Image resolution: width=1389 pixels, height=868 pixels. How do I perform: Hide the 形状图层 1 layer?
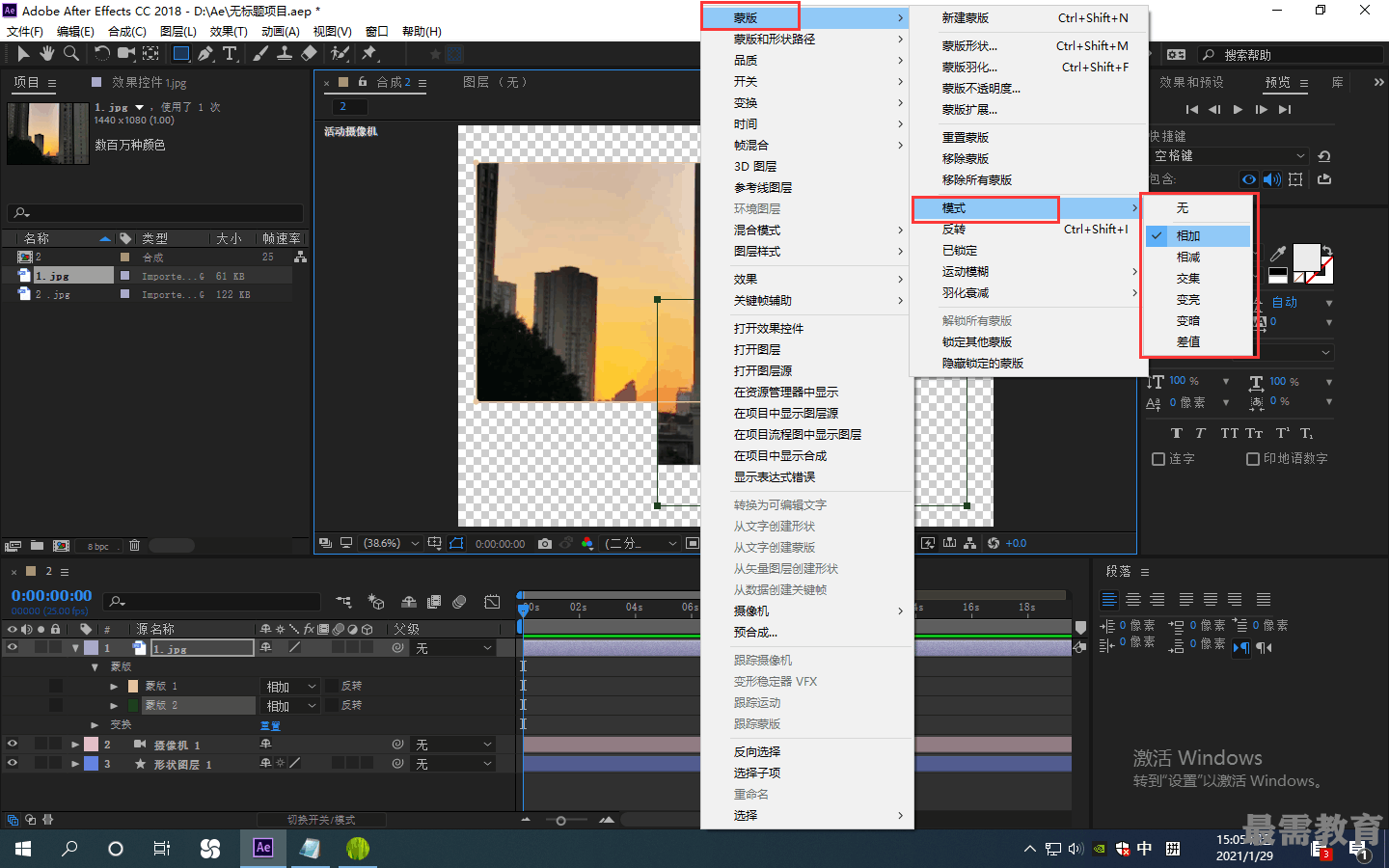pos(13,764)
